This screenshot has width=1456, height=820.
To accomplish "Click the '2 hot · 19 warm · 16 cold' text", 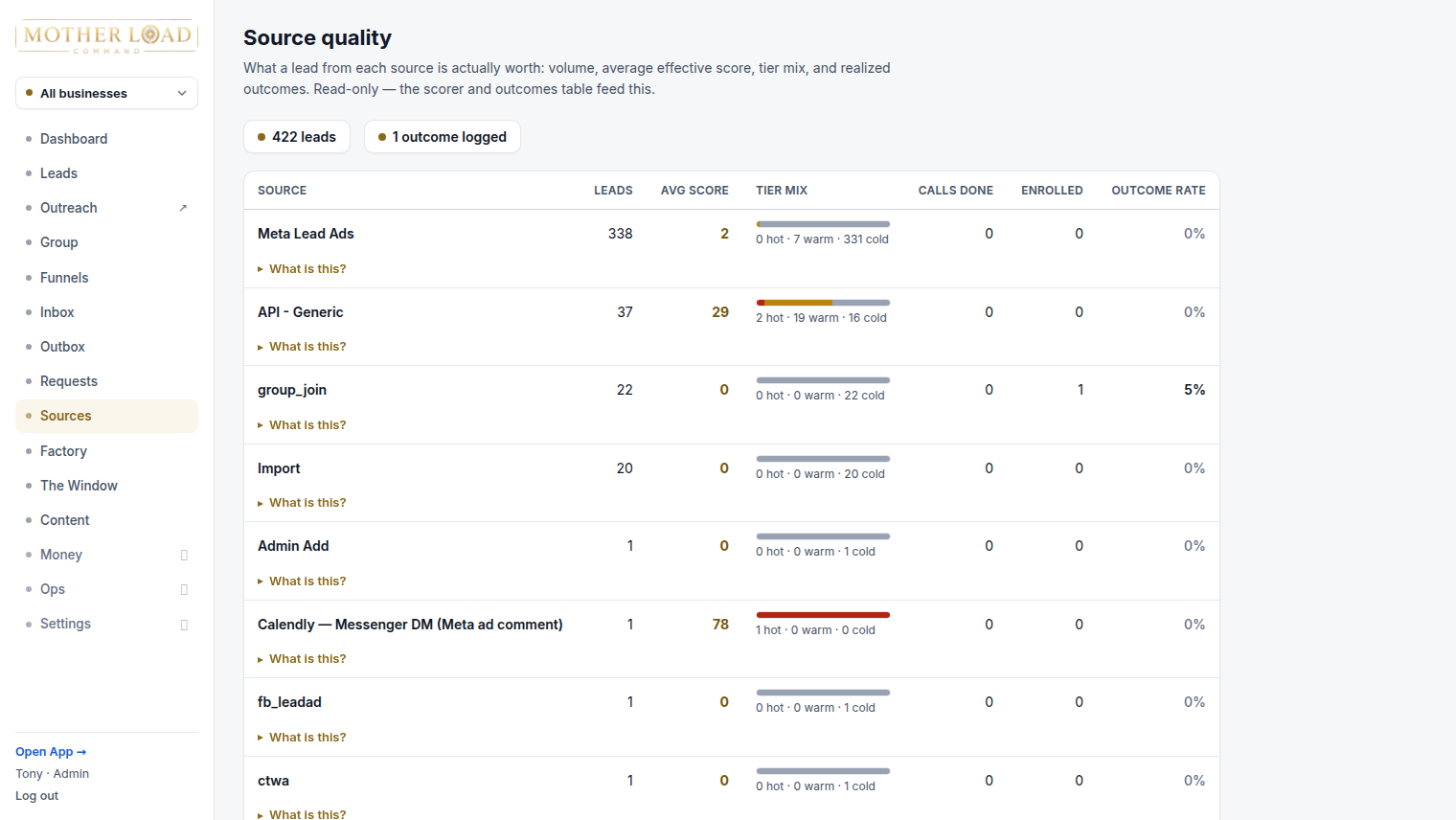I will [821, 318].
